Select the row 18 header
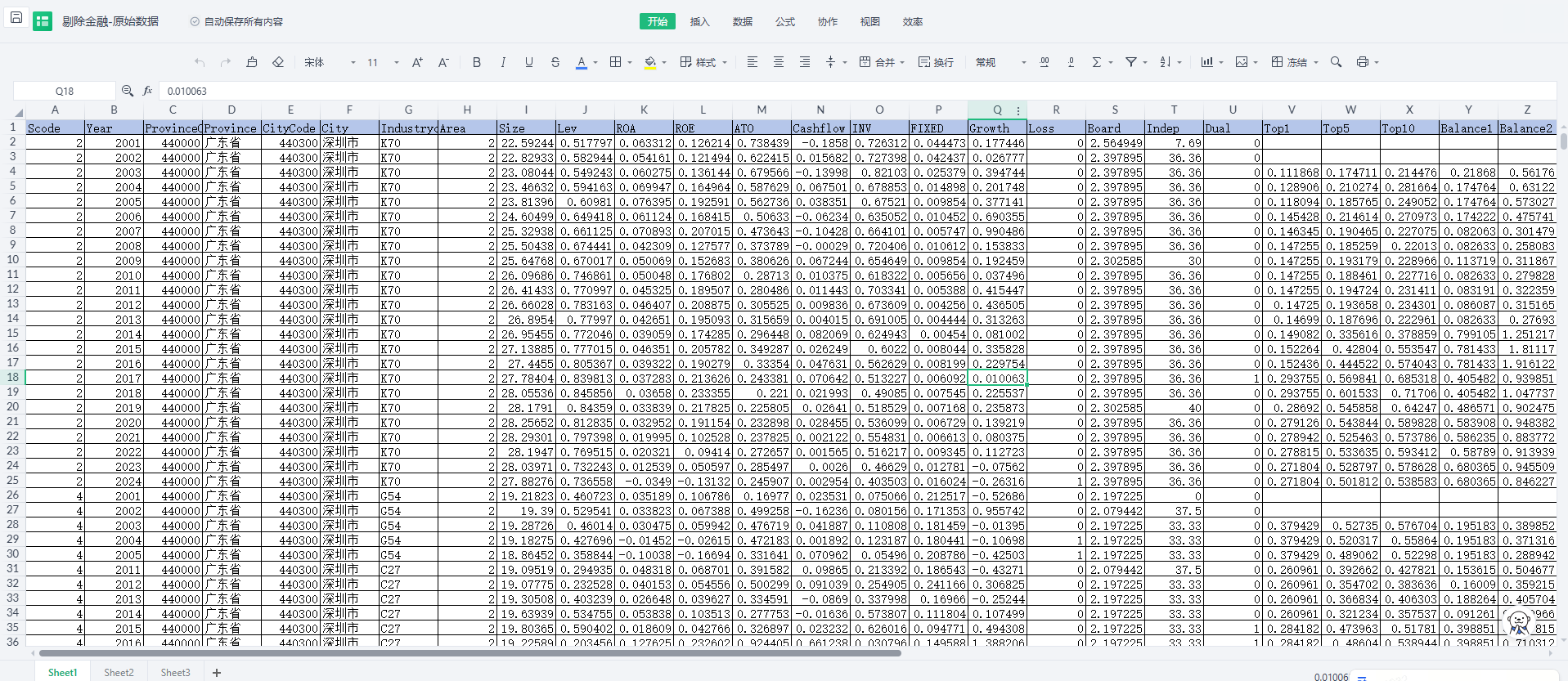 (x=13, y=377)
